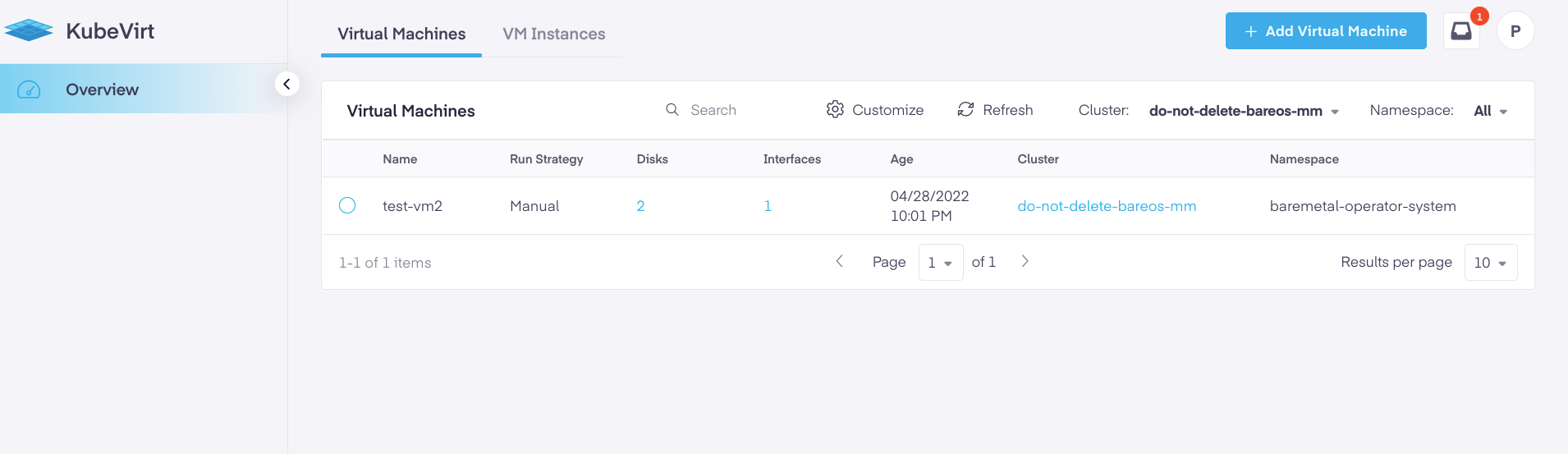Click the search magnifier icon

[672, 110]
